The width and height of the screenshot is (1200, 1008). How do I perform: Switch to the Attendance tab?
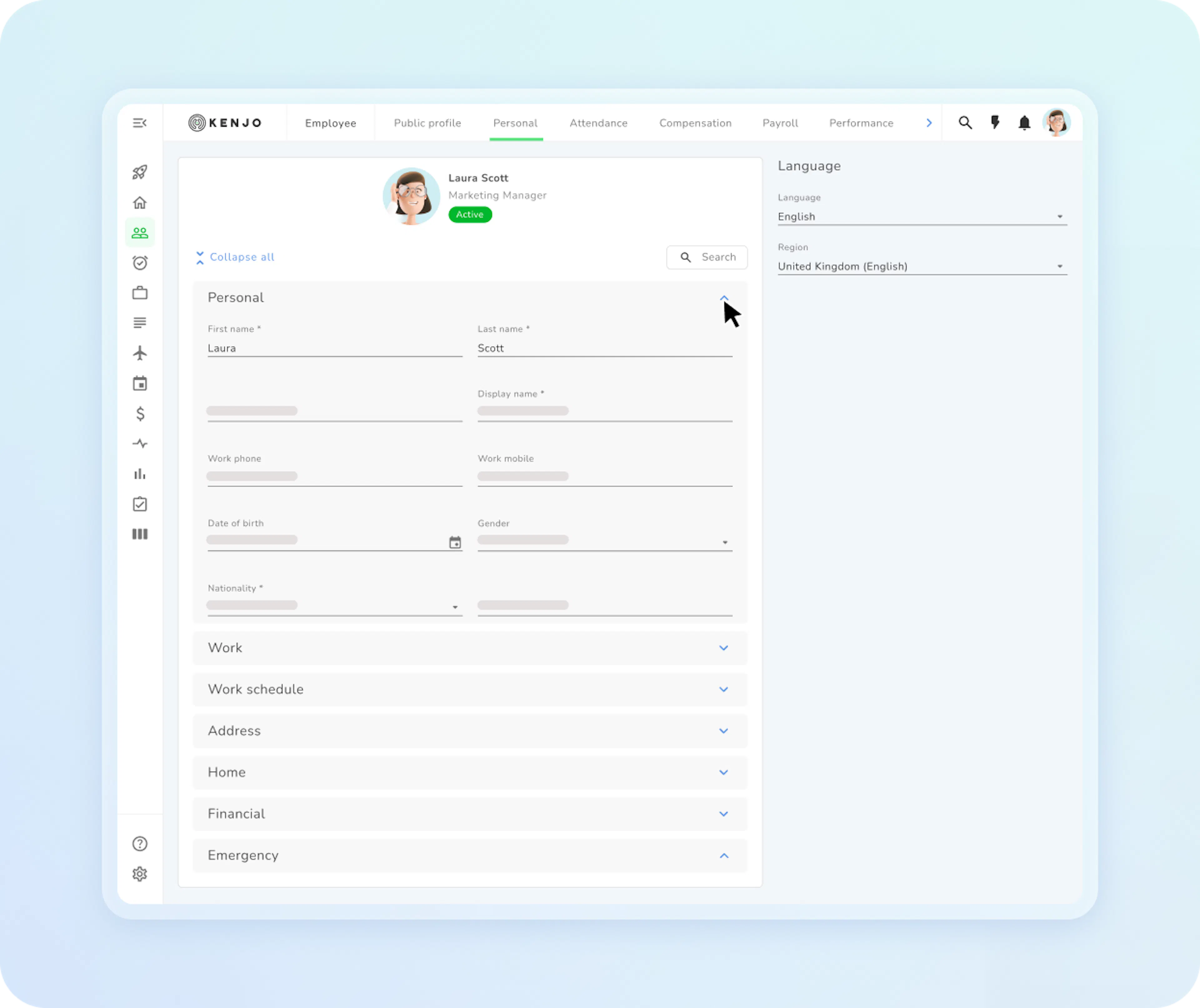(x=598, y=123)
